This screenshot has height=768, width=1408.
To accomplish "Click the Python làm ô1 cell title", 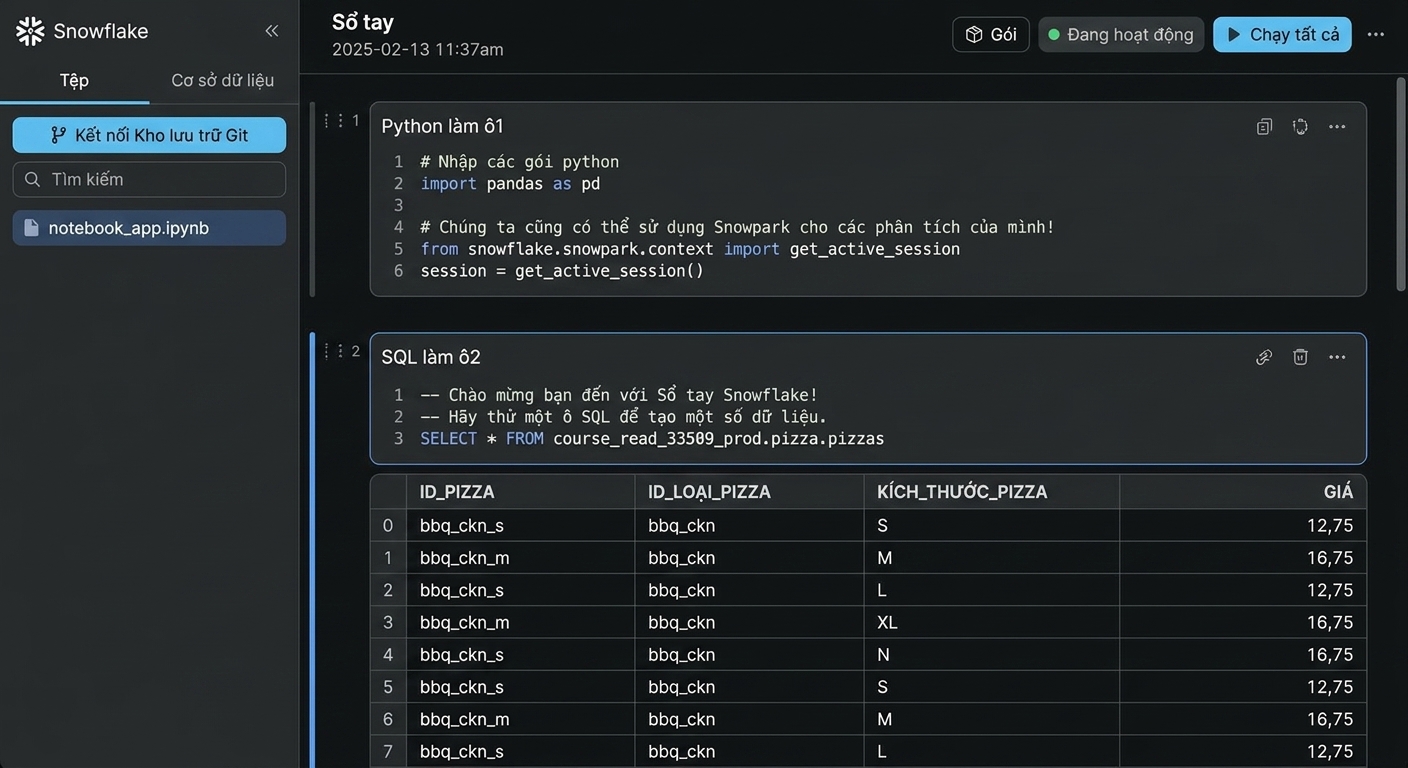I will tap(442, 126).
